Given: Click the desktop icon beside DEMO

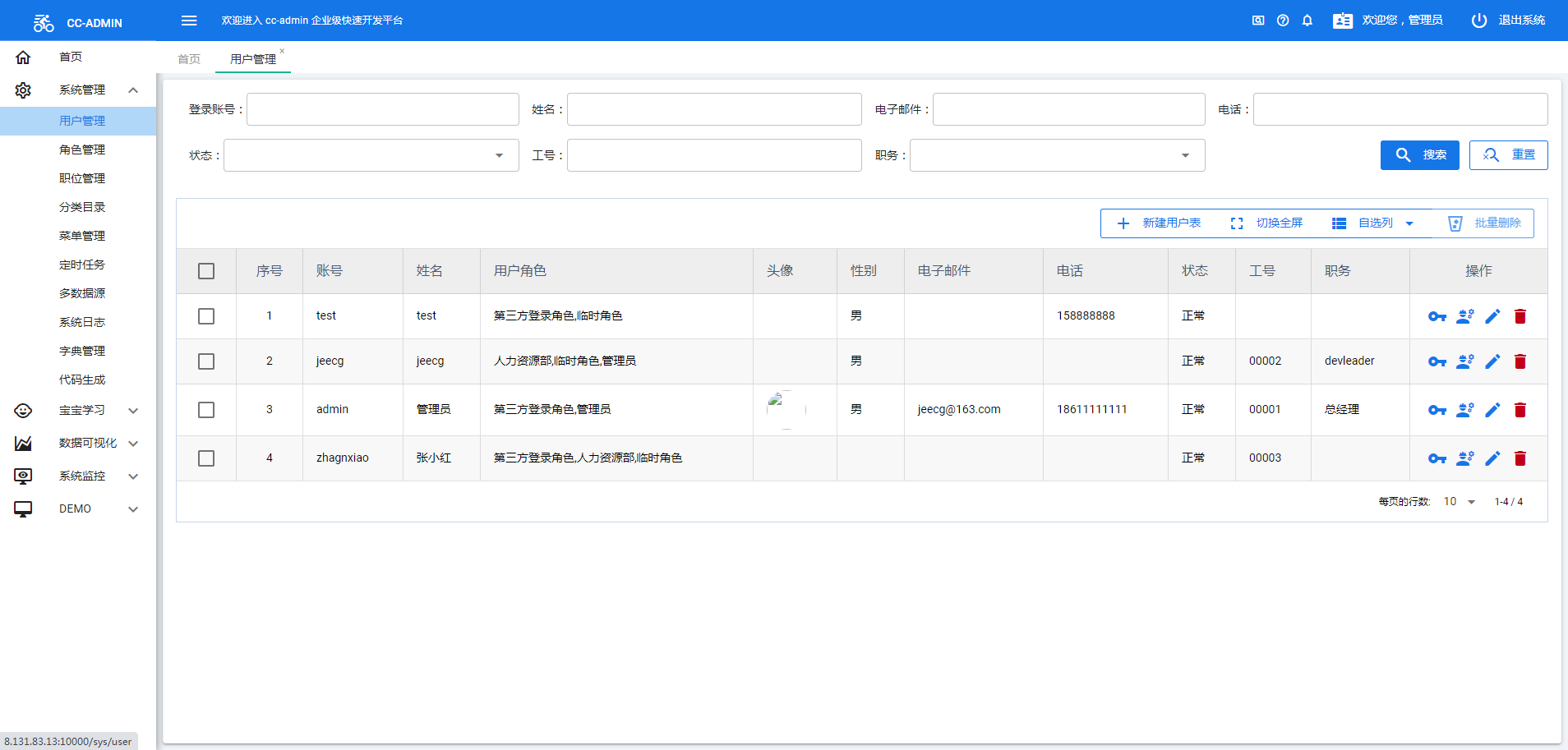Looking at the screenshot, I should pyautogui.click(x=23, y=508).
